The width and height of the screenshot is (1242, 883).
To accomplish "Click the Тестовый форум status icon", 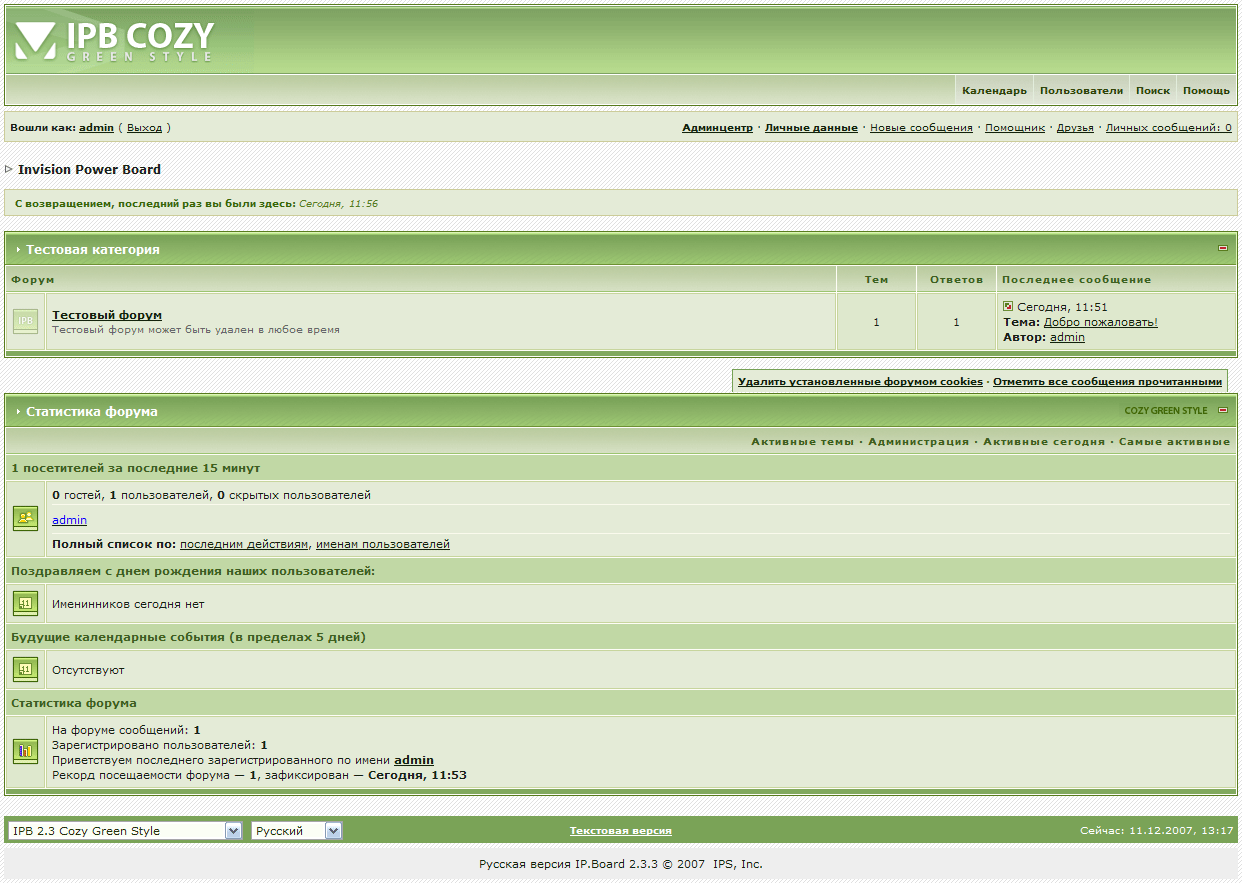I will [26, 321].
